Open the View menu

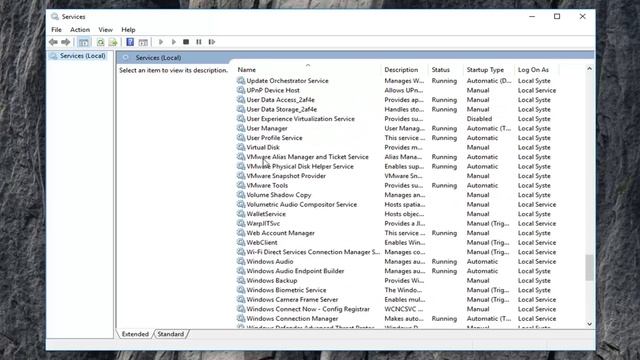(x=105, y=30)
